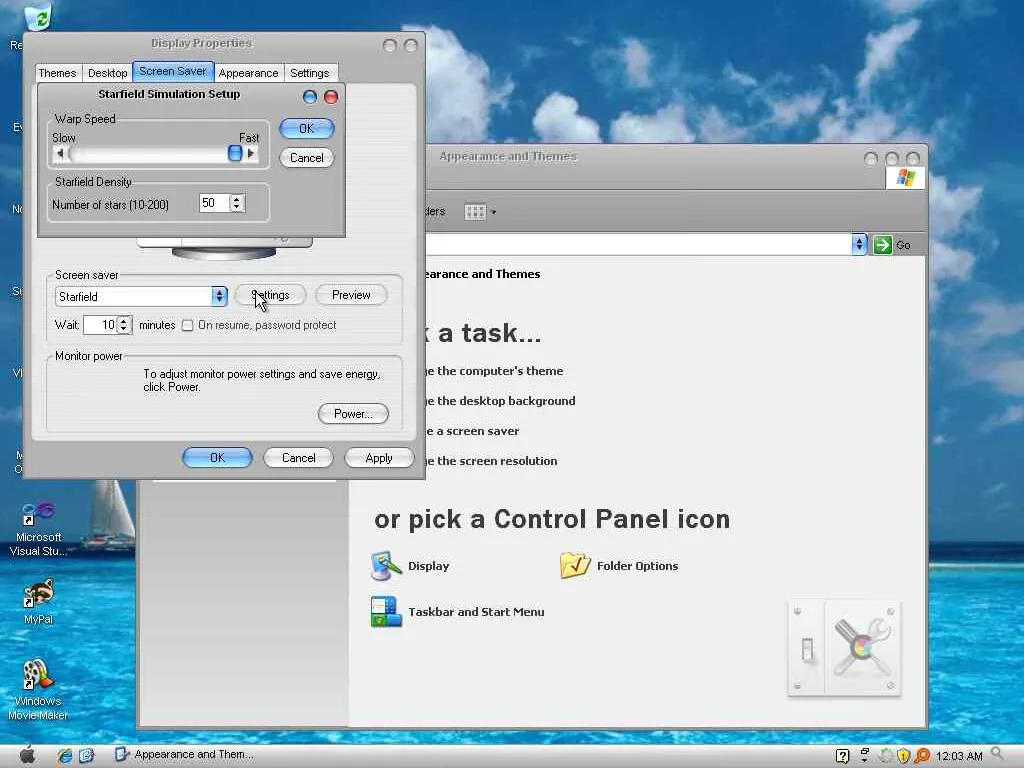The height and width of the screenshot is (768, 1024).
Task: Adjust the Number of stars stepper
Action: [x=237, y=203]
